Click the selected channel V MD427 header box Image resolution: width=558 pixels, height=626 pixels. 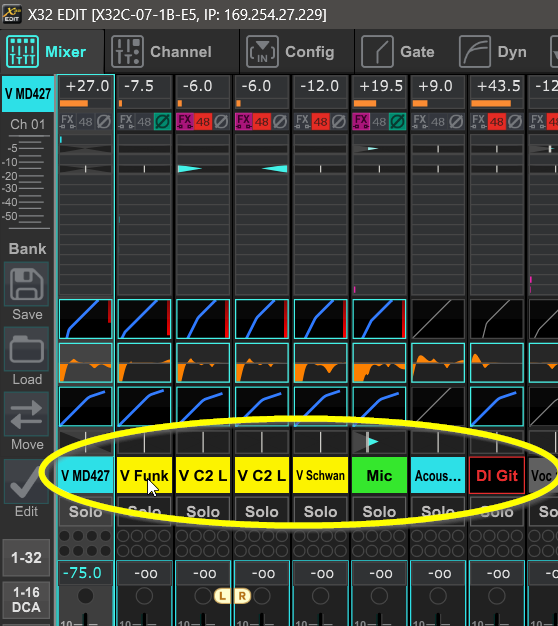(x=28, y=94)
